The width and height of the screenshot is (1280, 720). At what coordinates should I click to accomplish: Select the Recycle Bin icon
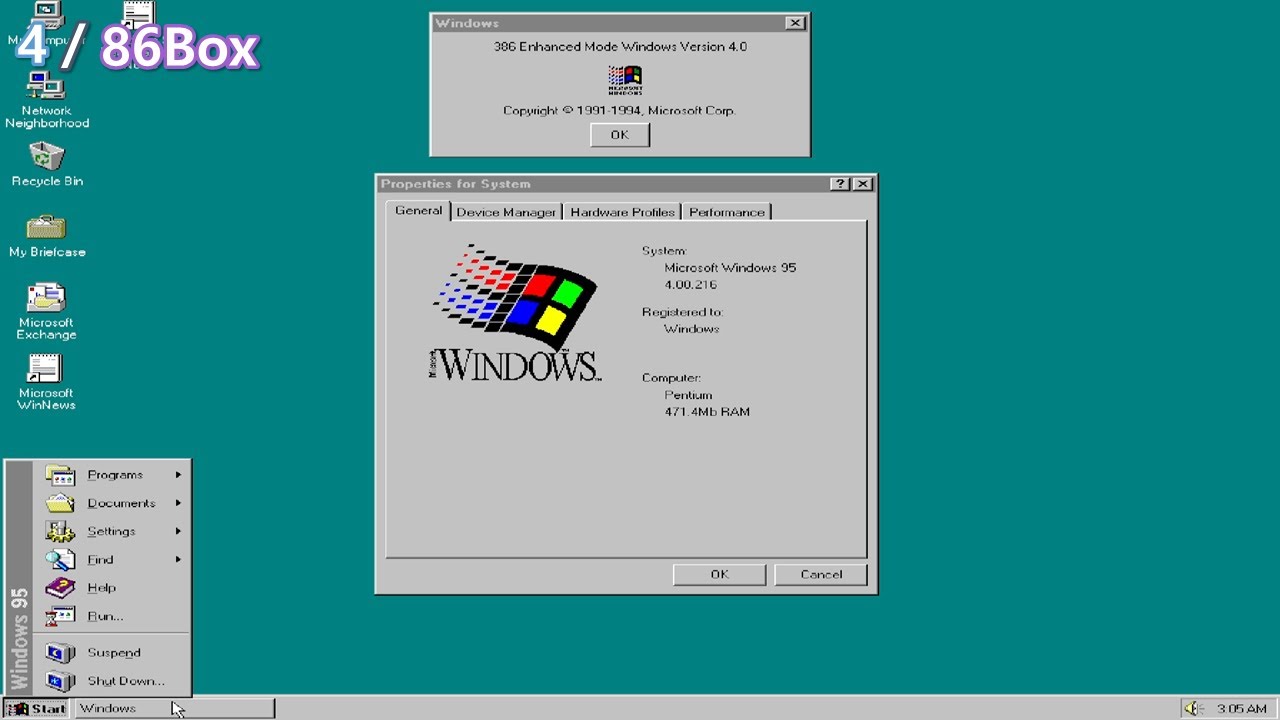tap(46, 164)
